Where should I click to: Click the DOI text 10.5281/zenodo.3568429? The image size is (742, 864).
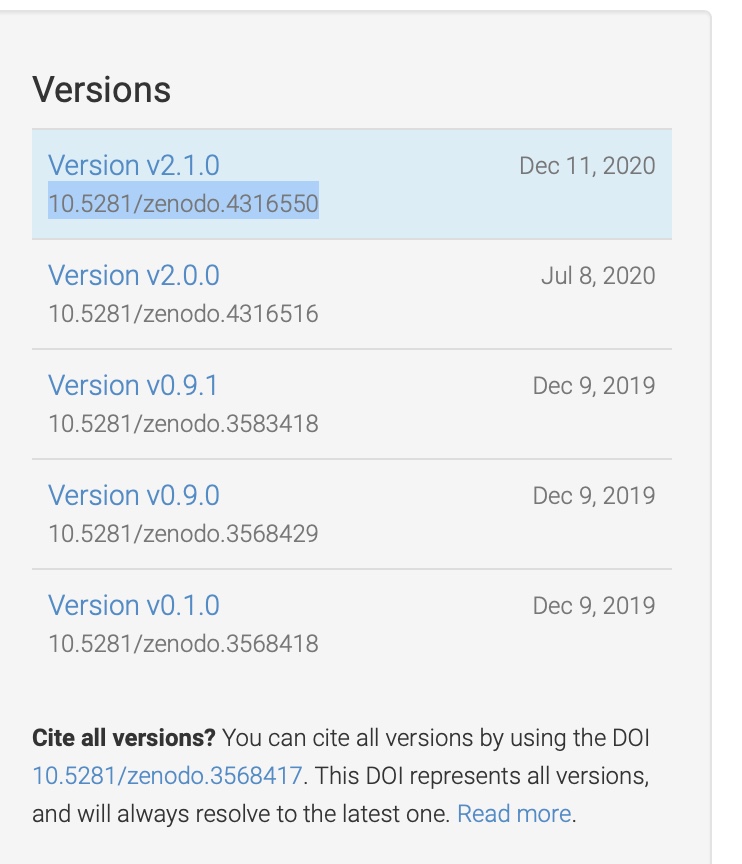click(x=183, y=533)
